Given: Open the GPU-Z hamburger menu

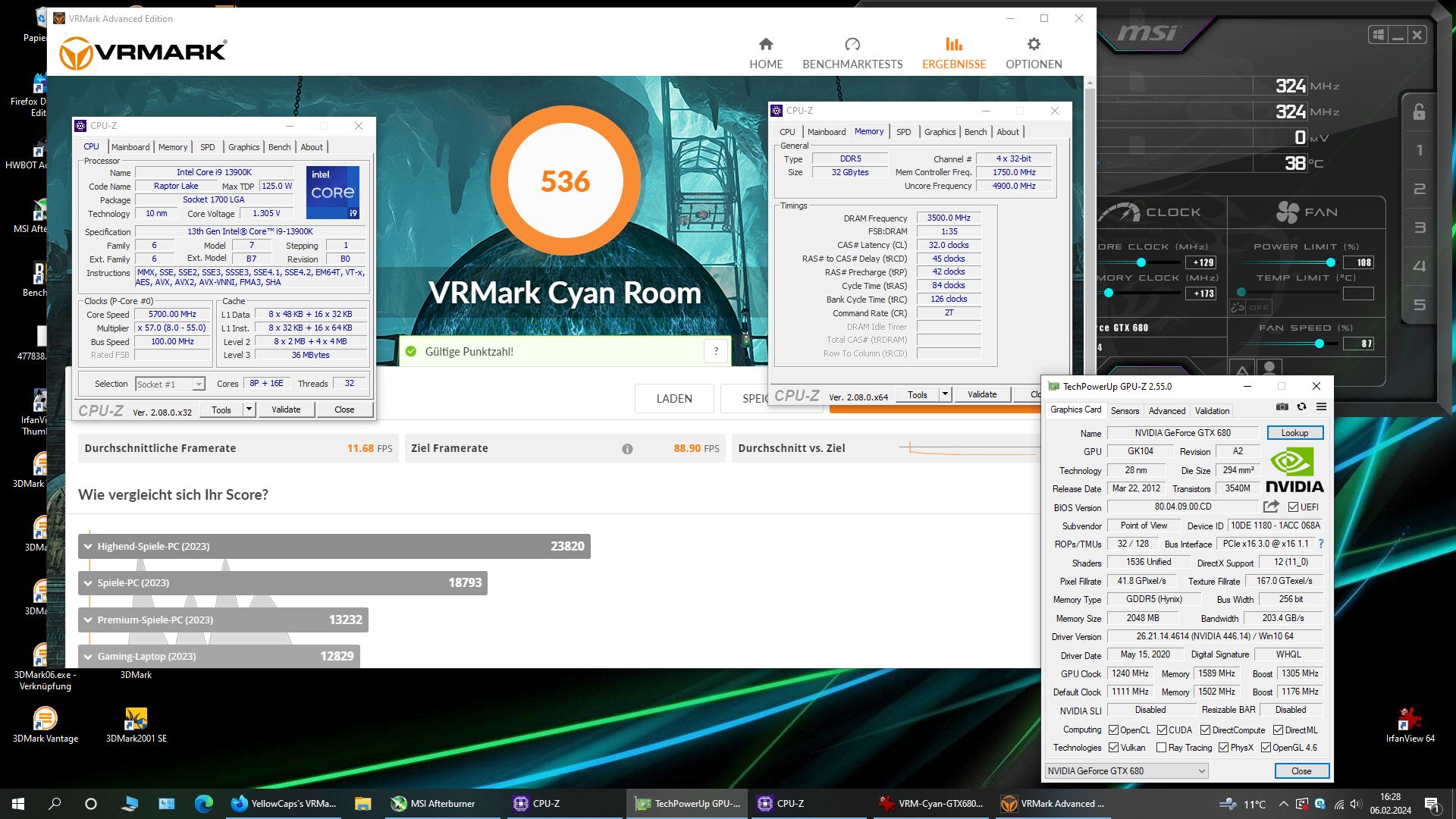Looking at the screenshot, I should point(1321,407).
